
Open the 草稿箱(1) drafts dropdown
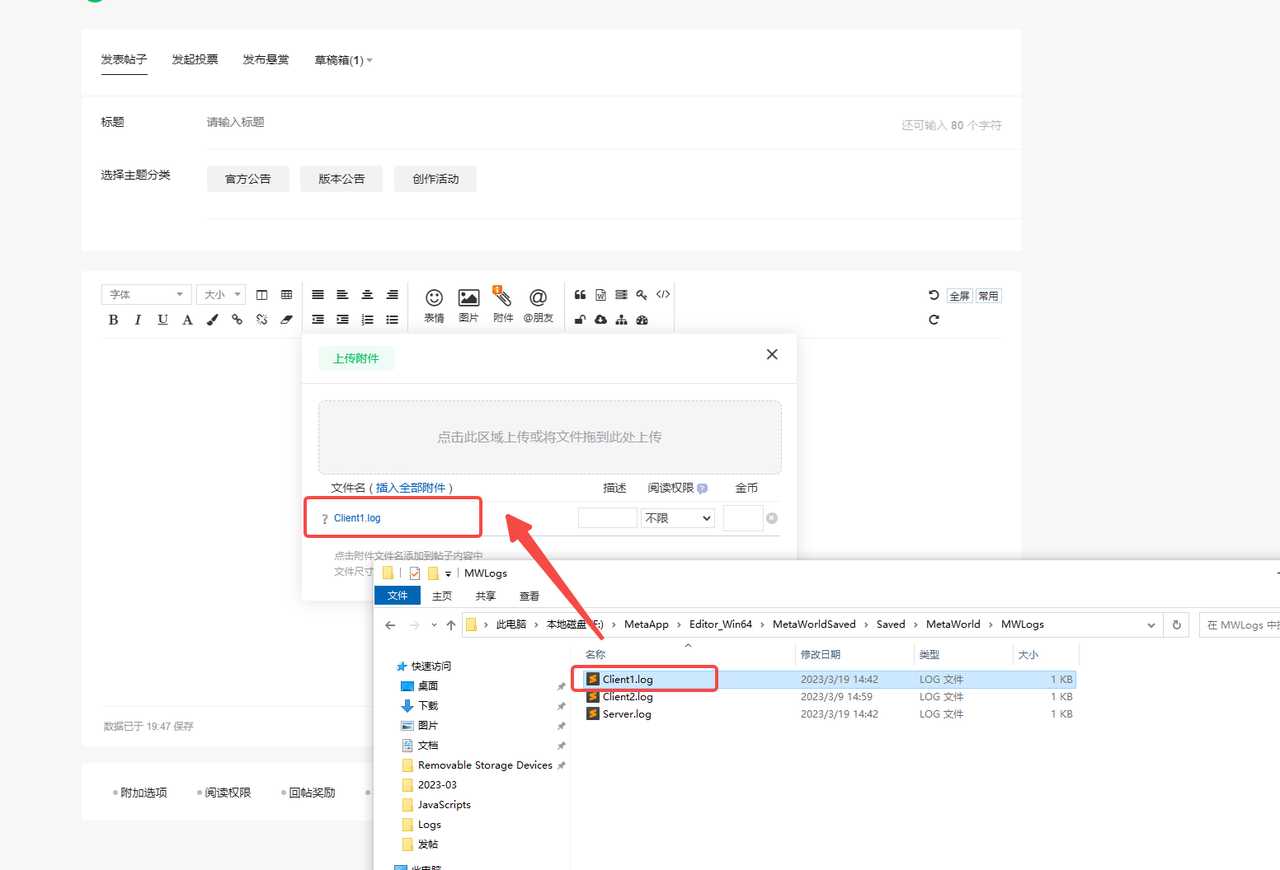coord(343,60)
